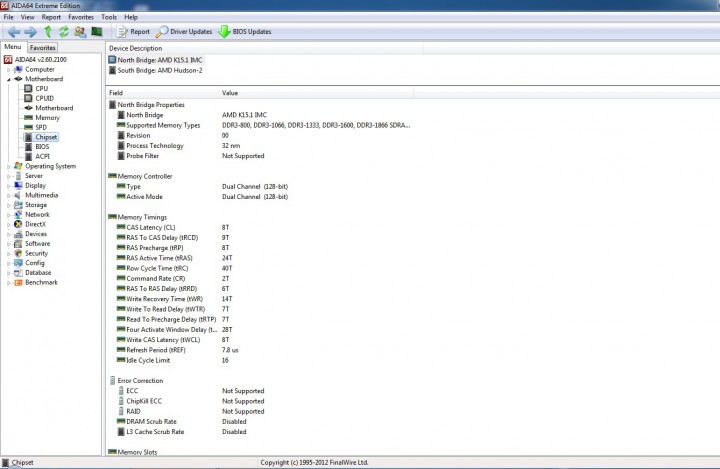The width and height of the screenshot is (720, 469).
Task: Select the Motherboard child item
Action: pyautogui.click(x=54, y=107)
